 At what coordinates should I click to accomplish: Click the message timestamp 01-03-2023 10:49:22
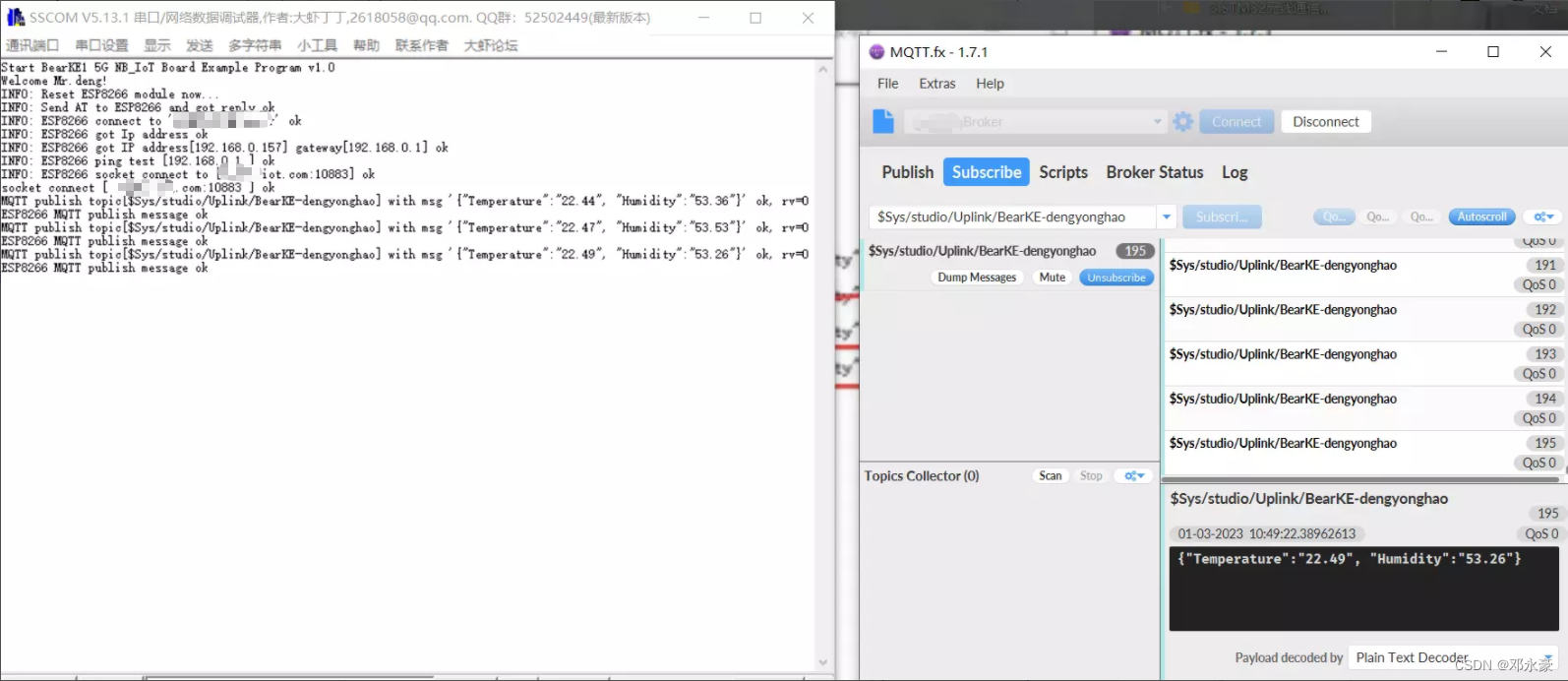(x=1266, y=533)
